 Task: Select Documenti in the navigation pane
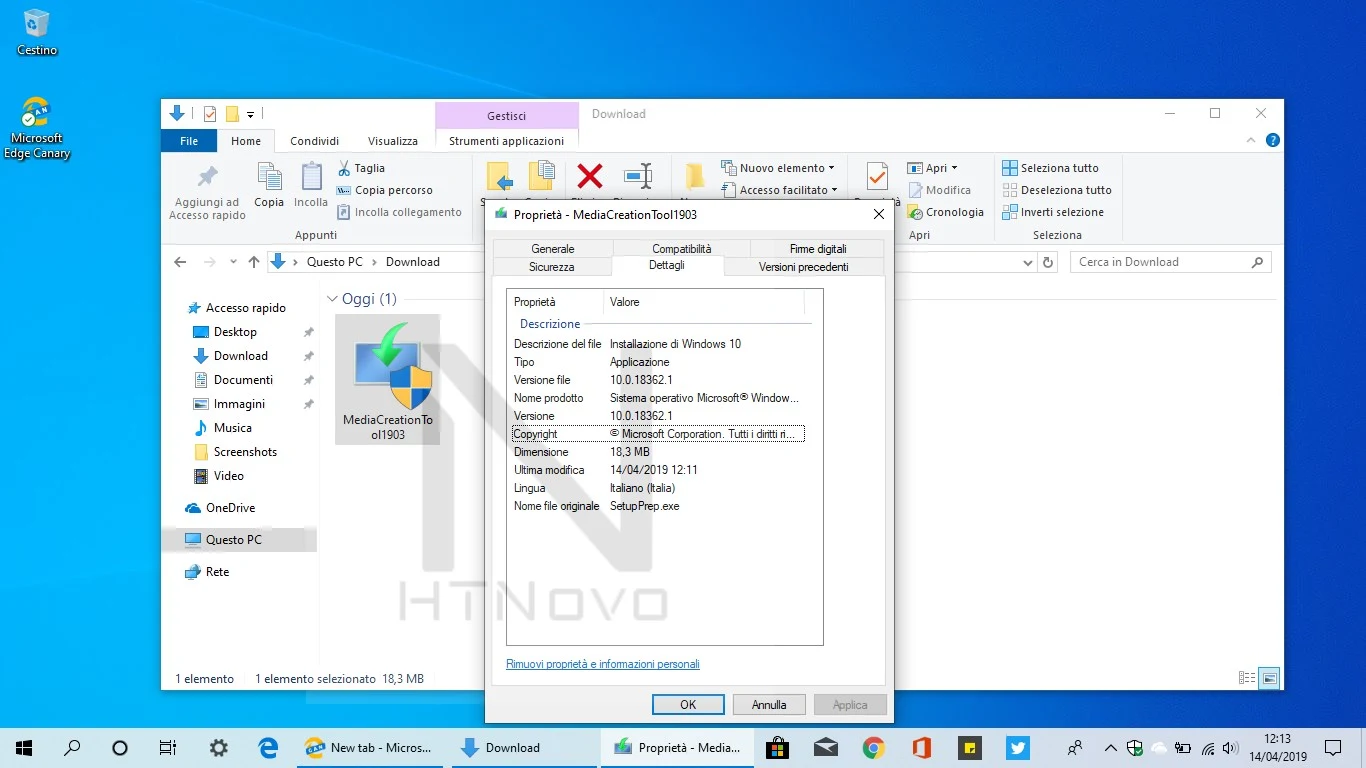click(243, 380)
